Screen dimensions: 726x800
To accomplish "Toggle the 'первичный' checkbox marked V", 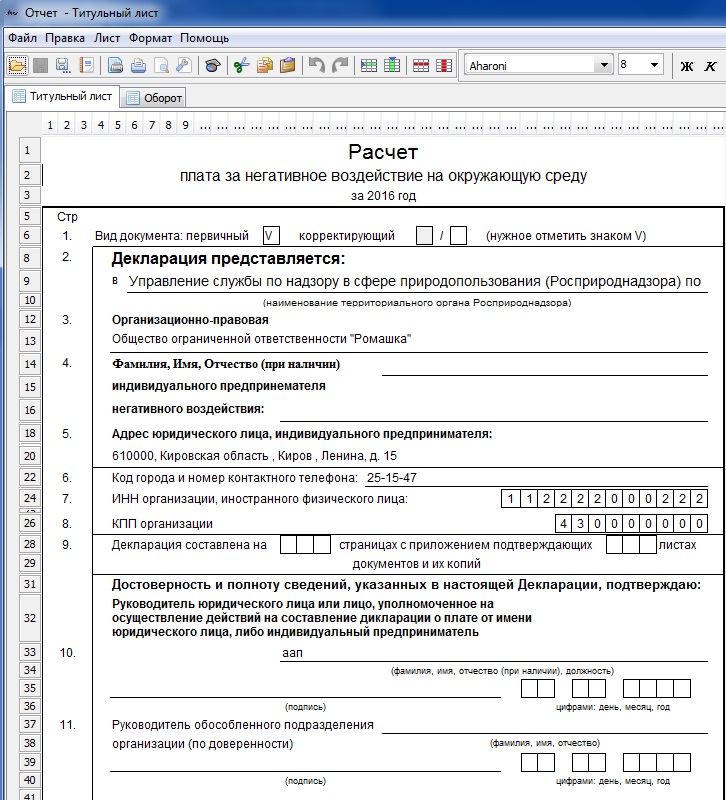I will tap(270, 236).
